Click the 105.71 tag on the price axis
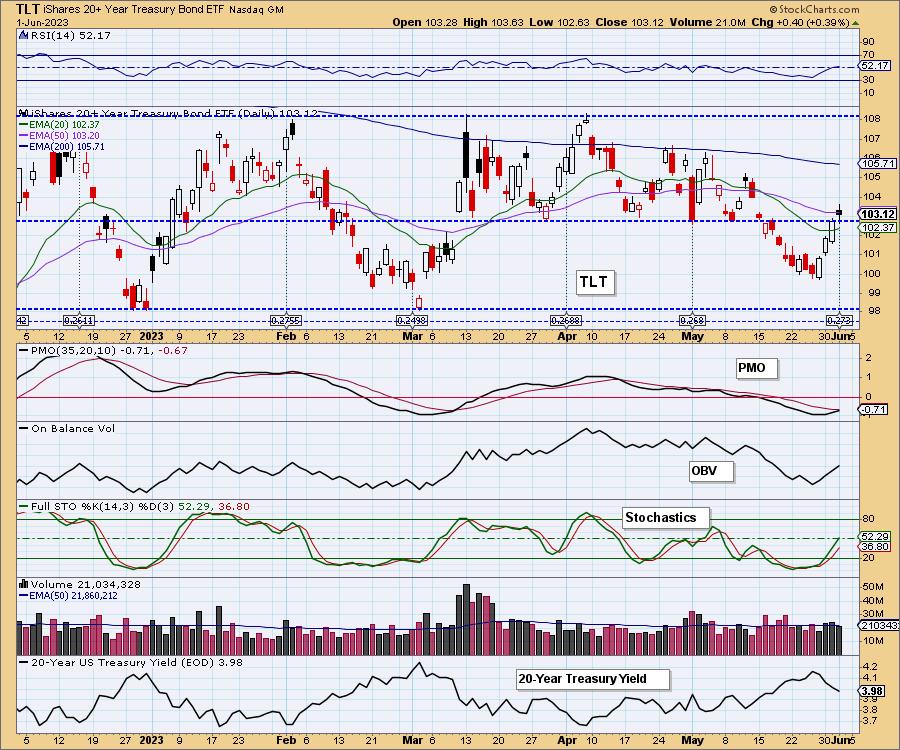The image size is (900, 750). (x=878, y=164)
